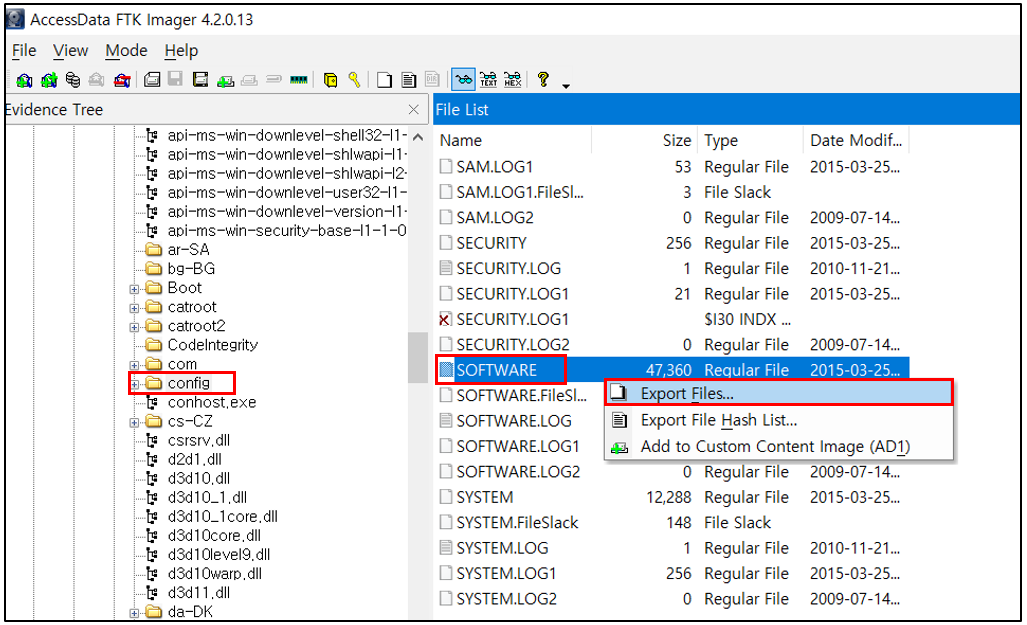Choose Export Files... from the context menu
1027x625 pixels.
779,393
